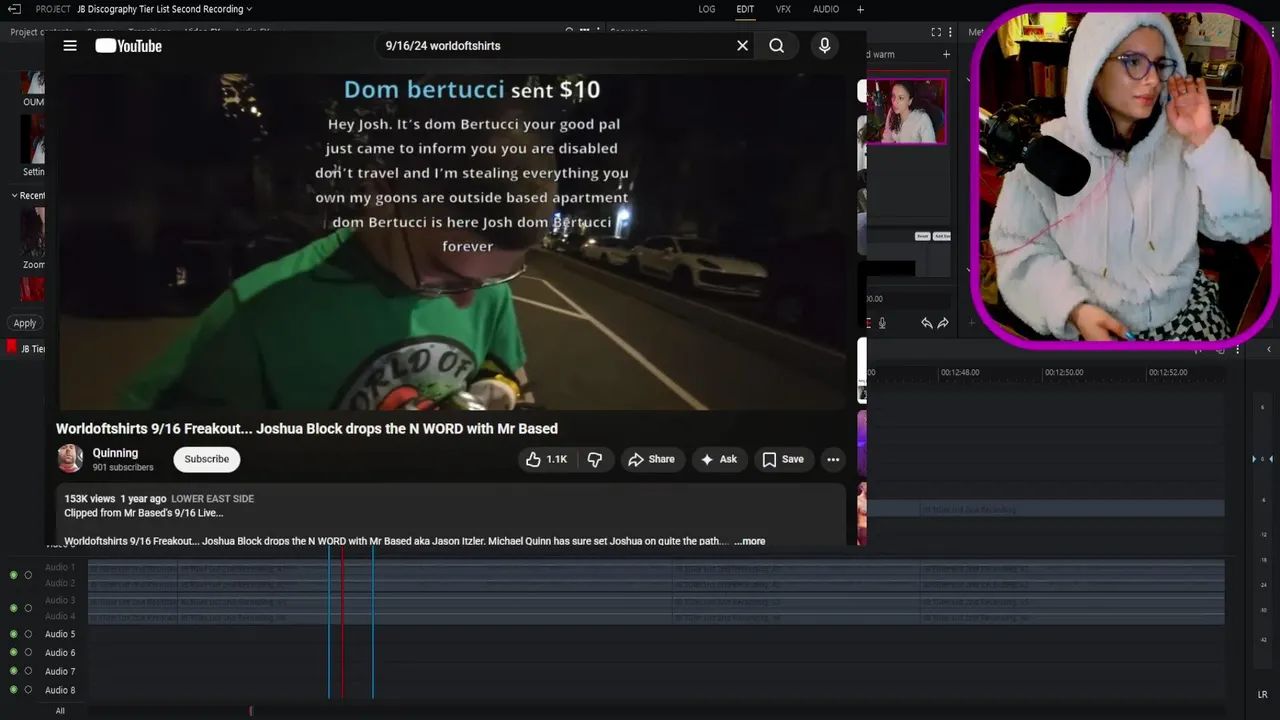1280x720 pixels.
Task: Select the All tracks label
Action: [60, 711]
